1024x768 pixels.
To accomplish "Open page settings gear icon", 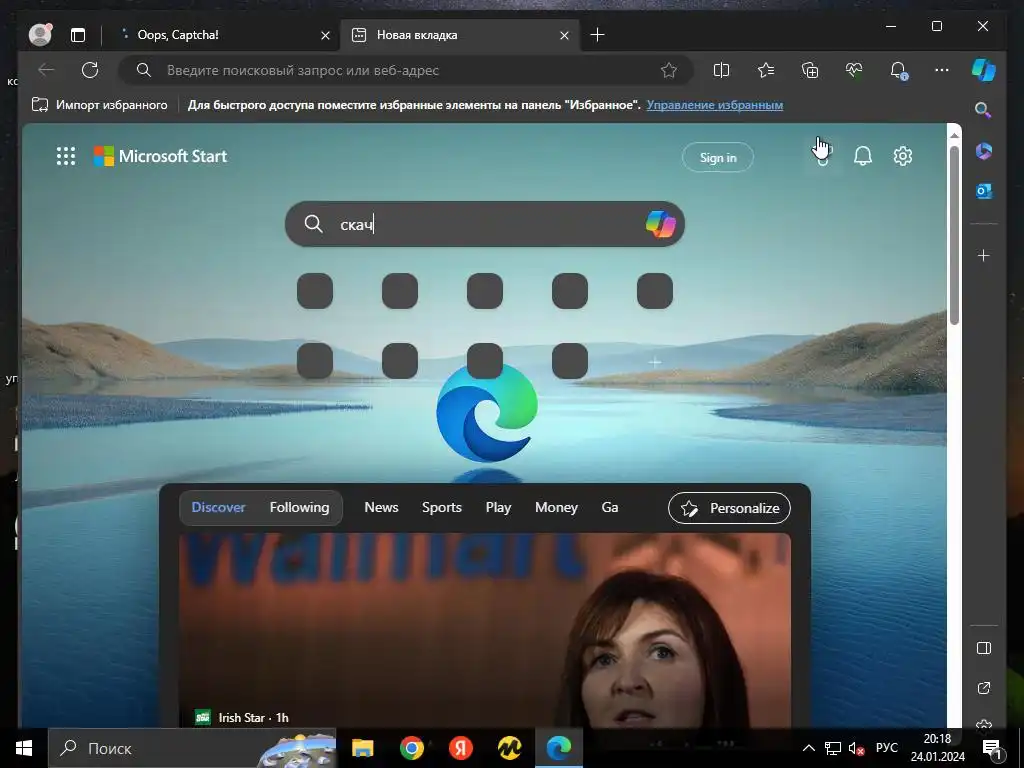I will coord(903,156).
